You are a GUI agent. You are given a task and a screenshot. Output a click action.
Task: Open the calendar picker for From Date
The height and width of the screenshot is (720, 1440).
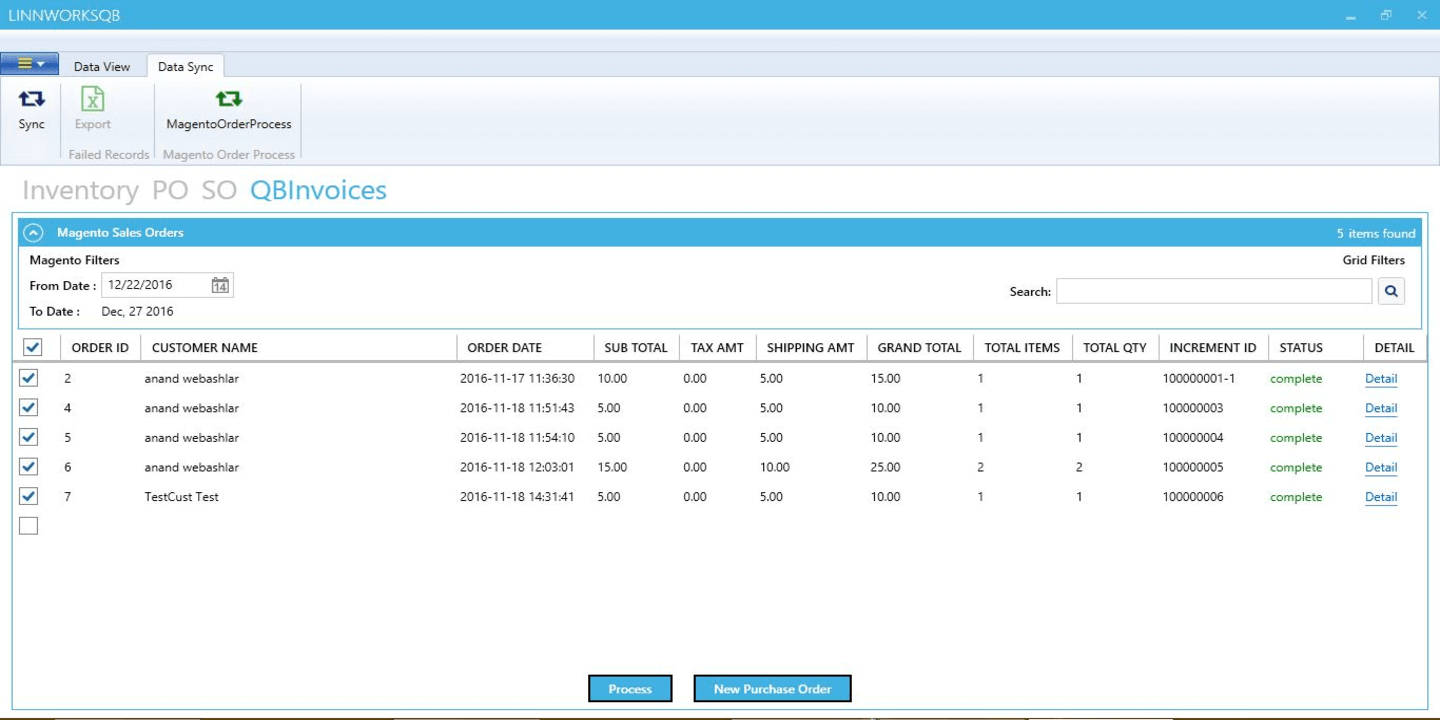[220, 286]
